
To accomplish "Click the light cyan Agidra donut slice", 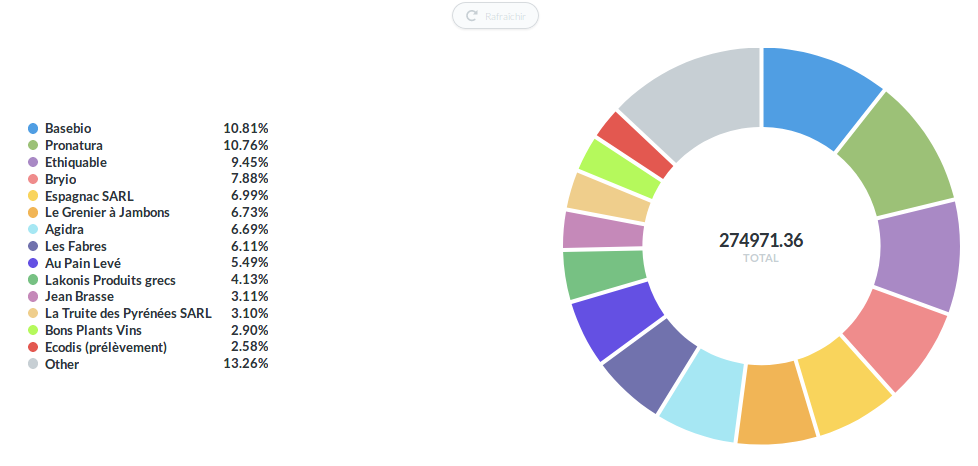I will [x=703, y=397].
